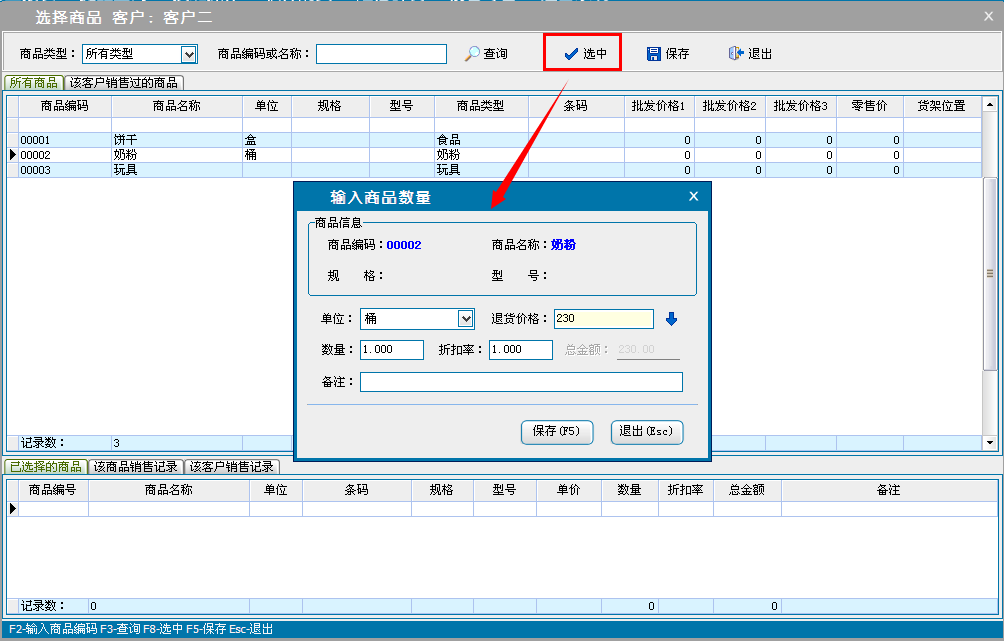Close the quantity input dialog with X

pos(693,197)
